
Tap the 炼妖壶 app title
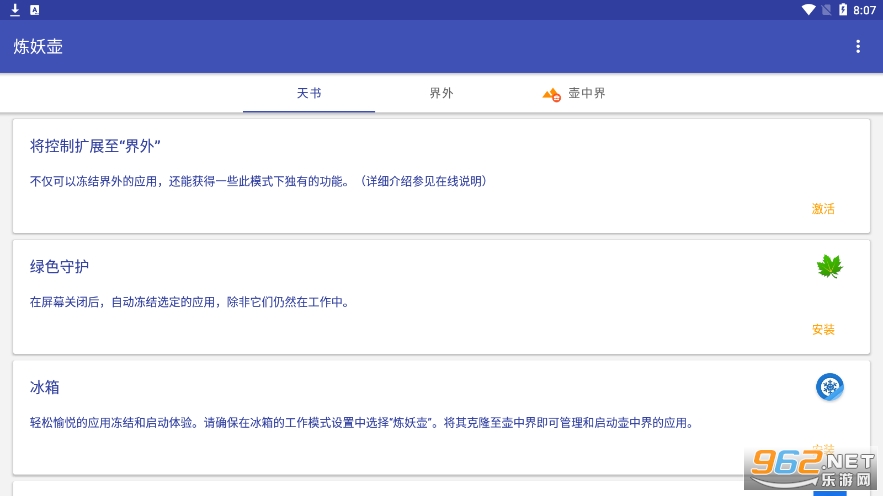click(38, 46)
